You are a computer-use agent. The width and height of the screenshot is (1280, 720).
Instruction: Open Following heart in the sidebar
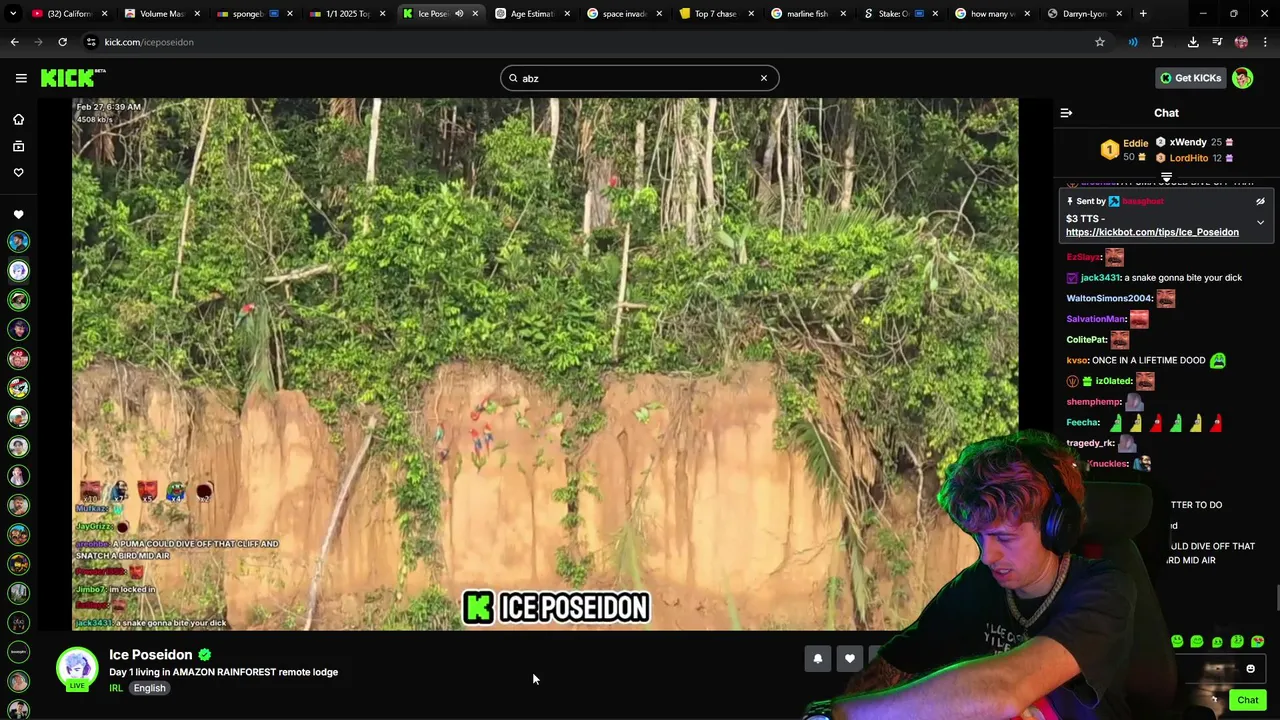point(18,173)
